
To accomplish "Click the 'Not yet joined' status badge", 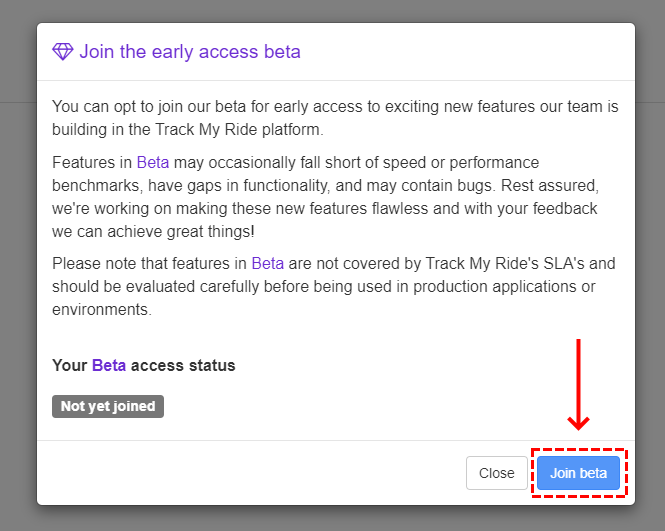I will tap(108, 406).
